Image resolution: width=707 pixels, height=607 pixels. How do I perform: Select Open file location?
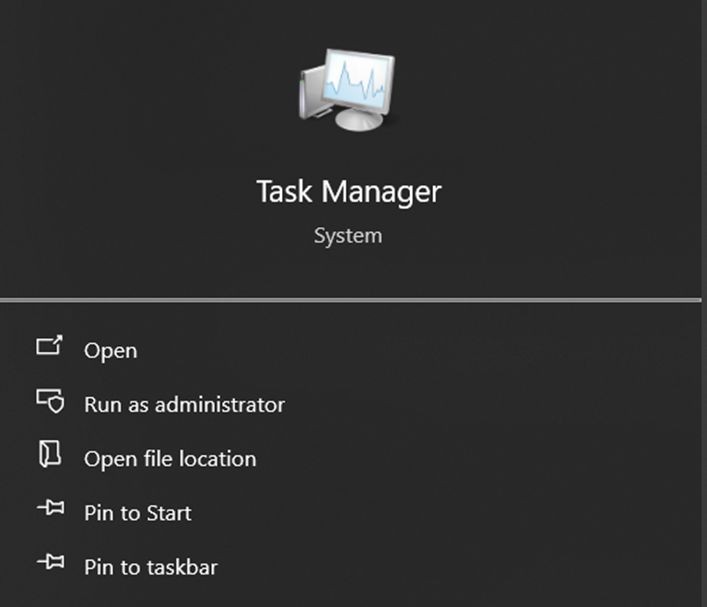[170, 459]
